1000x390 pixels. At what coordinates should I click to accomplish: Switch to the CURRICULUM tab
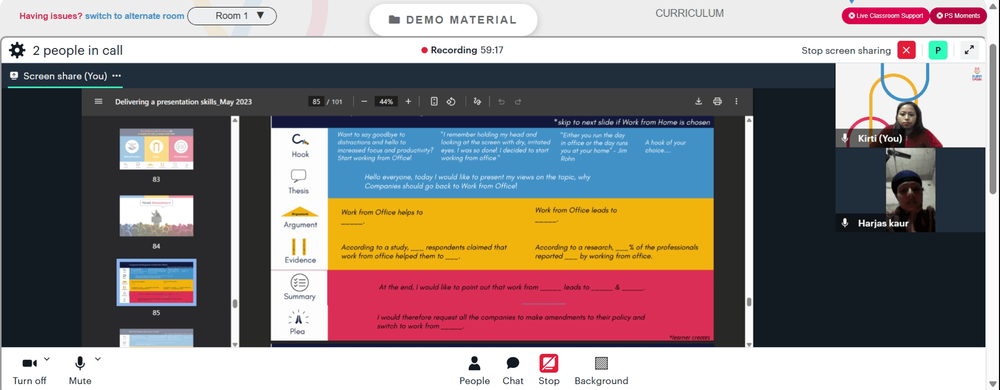pyautogui.click(x=689, y=13)
